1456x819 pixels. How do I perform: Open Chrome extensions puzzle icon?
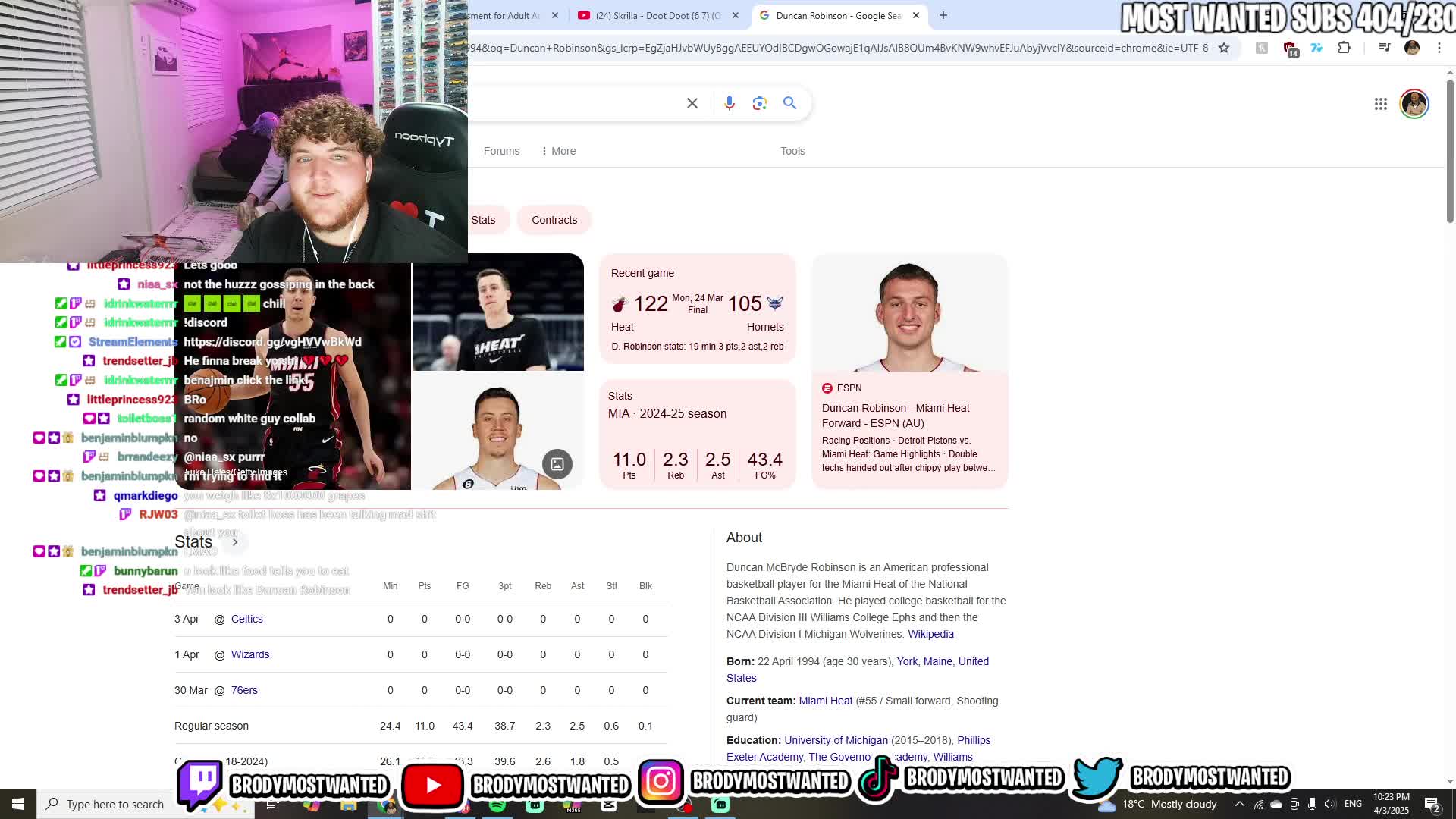pos(1344,48)
